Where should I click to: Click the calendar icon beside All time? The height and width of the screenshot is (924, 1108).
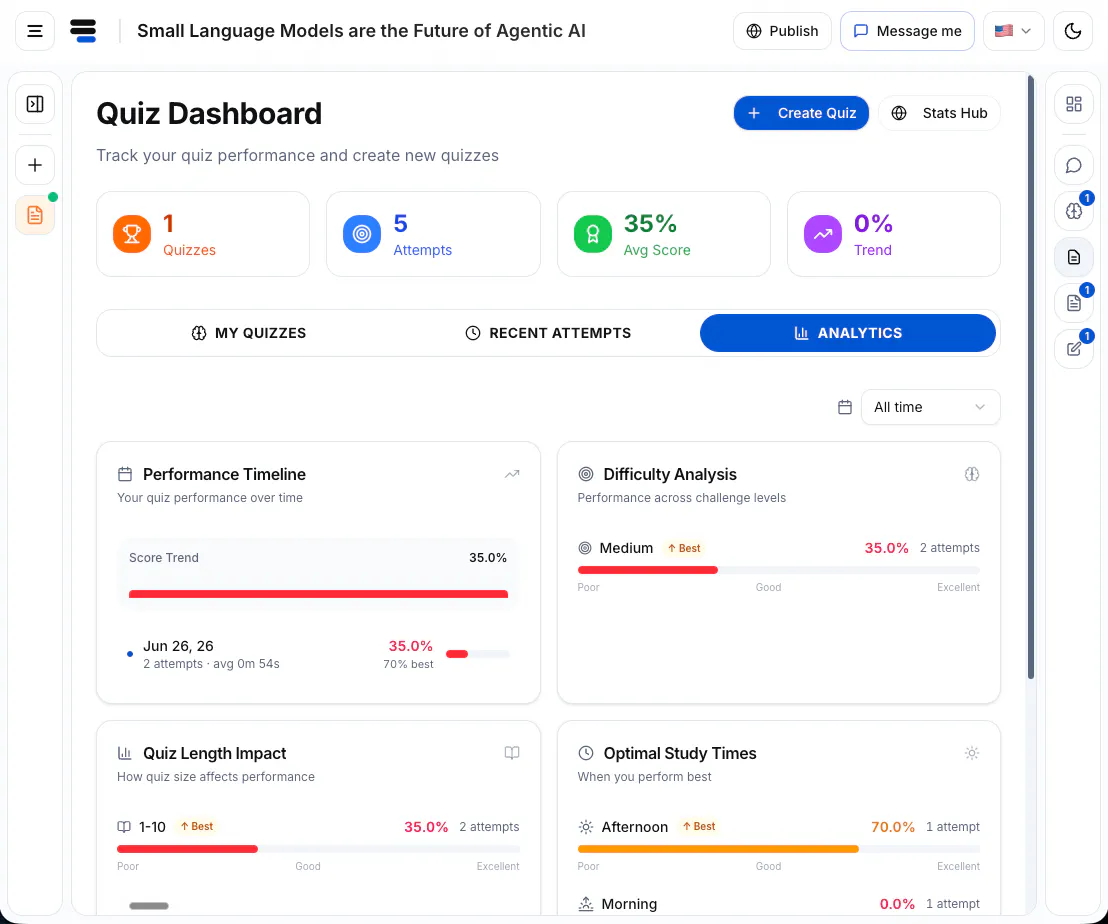coord(844,407)
